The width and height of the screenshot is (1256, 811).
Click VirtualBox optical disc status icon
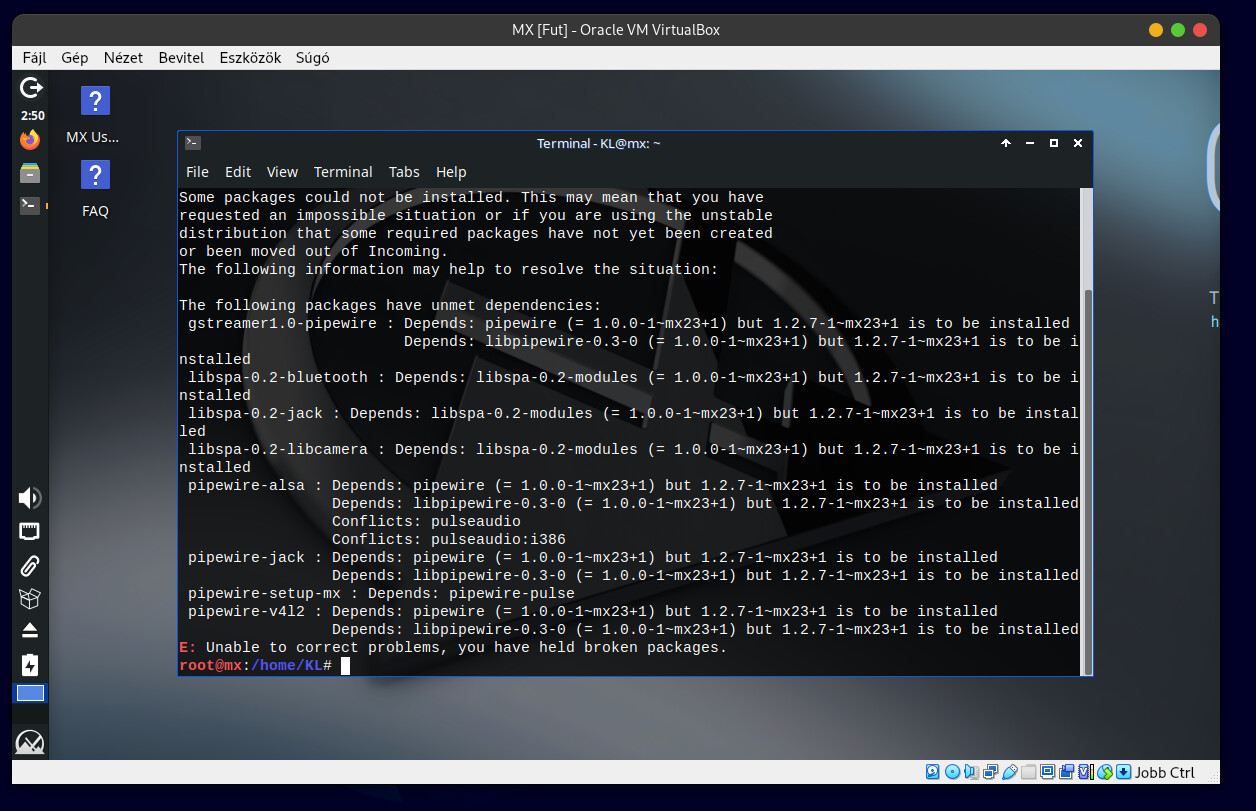click(x=952, y=772)
